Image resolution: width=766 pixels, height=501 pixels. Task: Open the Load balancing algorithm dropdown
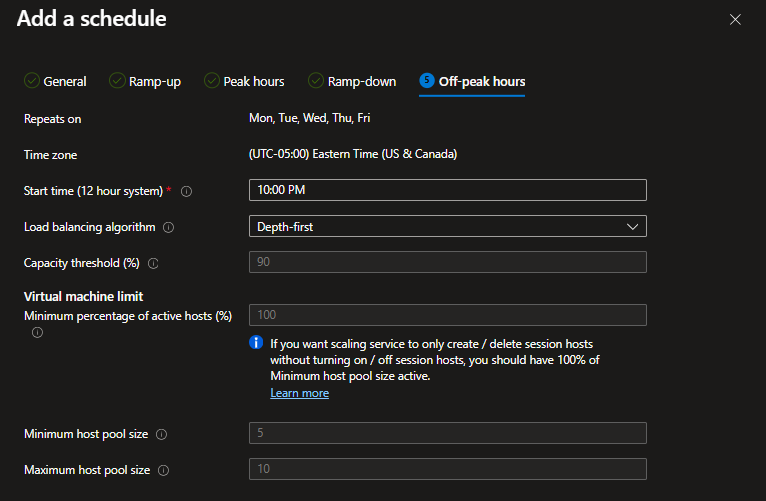click(x=447, y=226)
